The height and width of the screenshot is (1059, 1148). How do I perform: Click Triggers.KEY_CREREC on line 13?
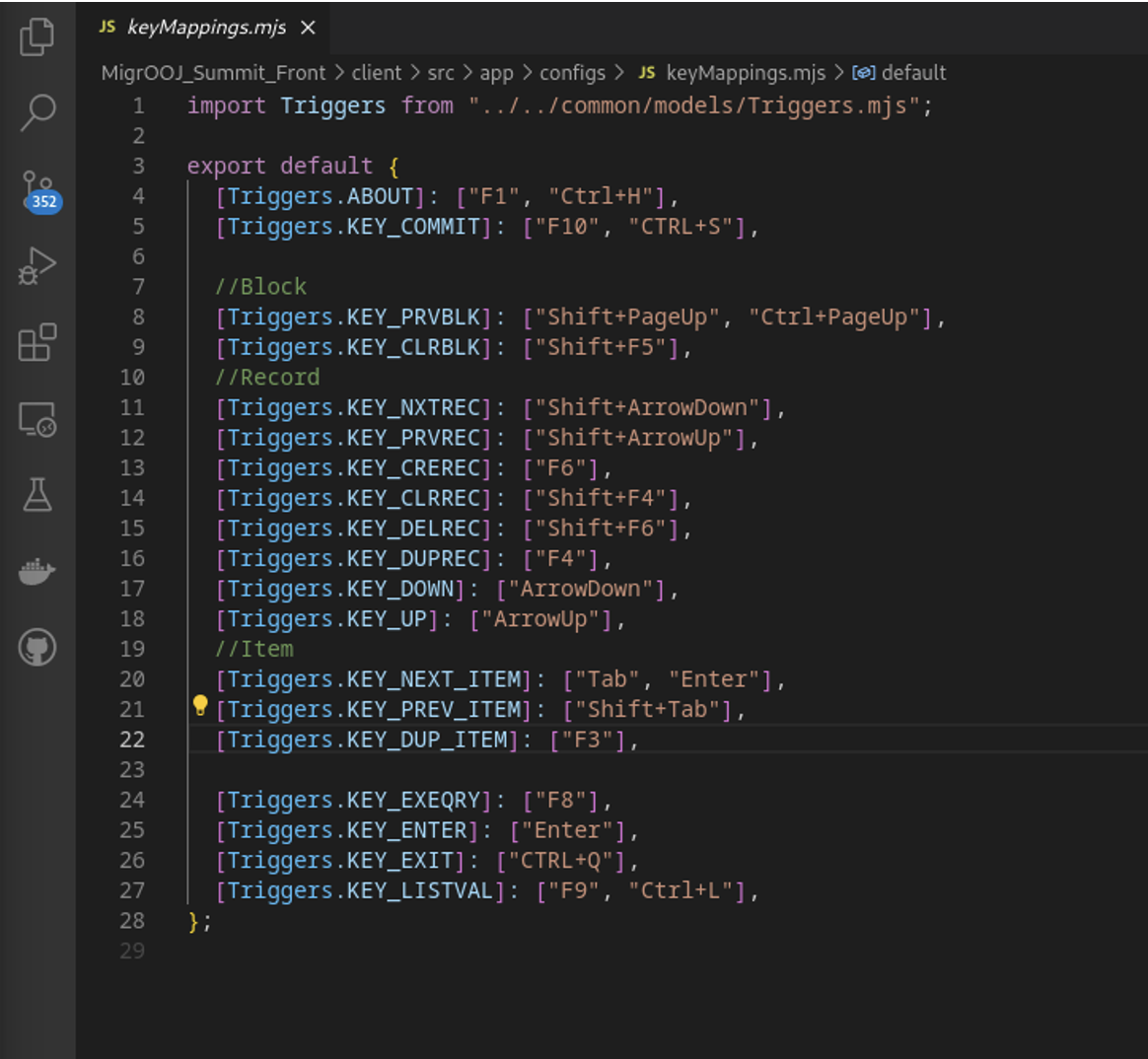tap(354, 468)
